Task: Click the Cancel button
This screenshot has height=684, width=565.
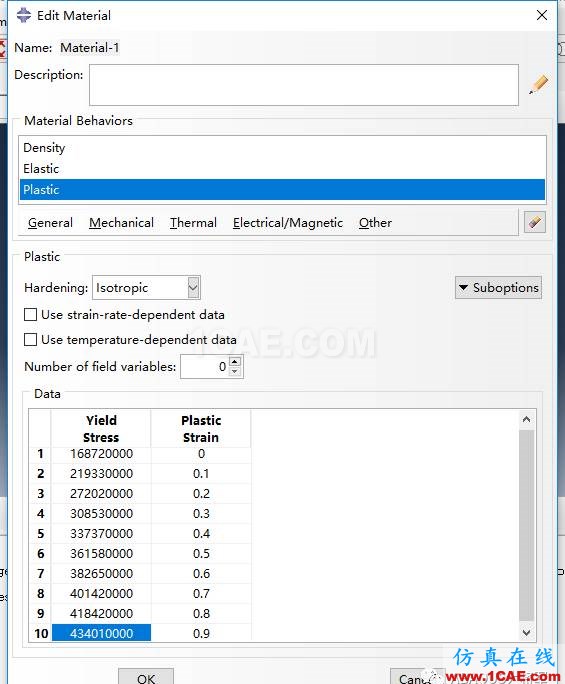Action: [417, 677]
